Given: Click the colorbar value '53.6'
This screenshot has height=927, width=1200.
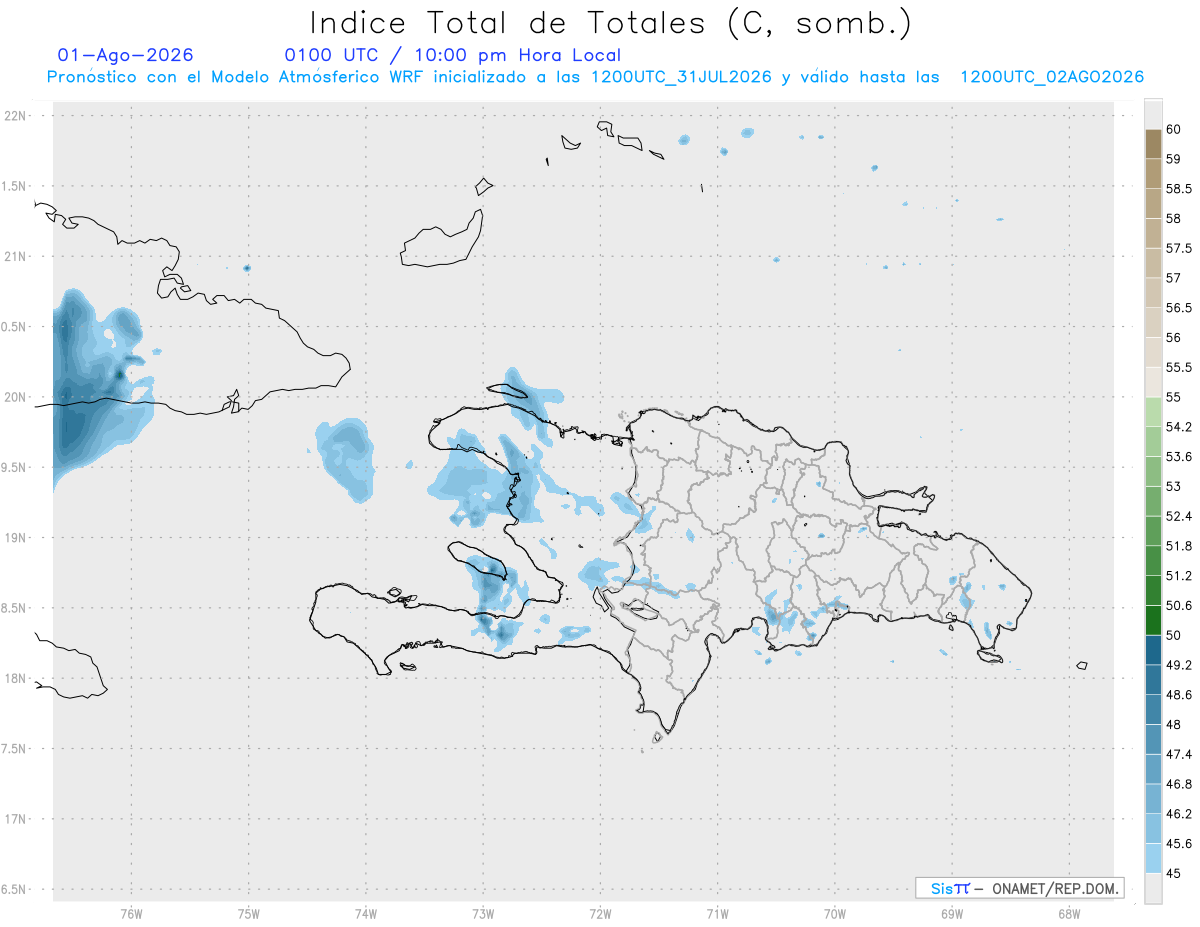Looking at the screenshot, I should 1178,457.
